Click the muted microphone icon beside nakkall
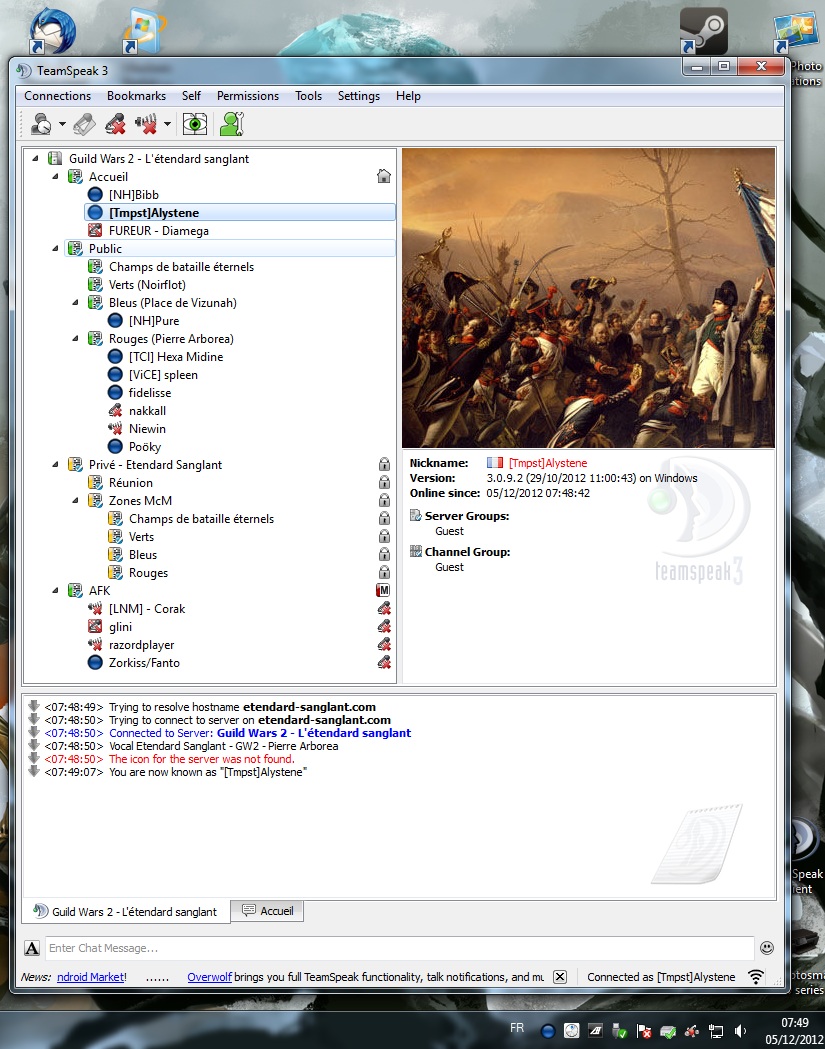Image resolution: width=825 pixels, height=1049 pixels. 115,411
